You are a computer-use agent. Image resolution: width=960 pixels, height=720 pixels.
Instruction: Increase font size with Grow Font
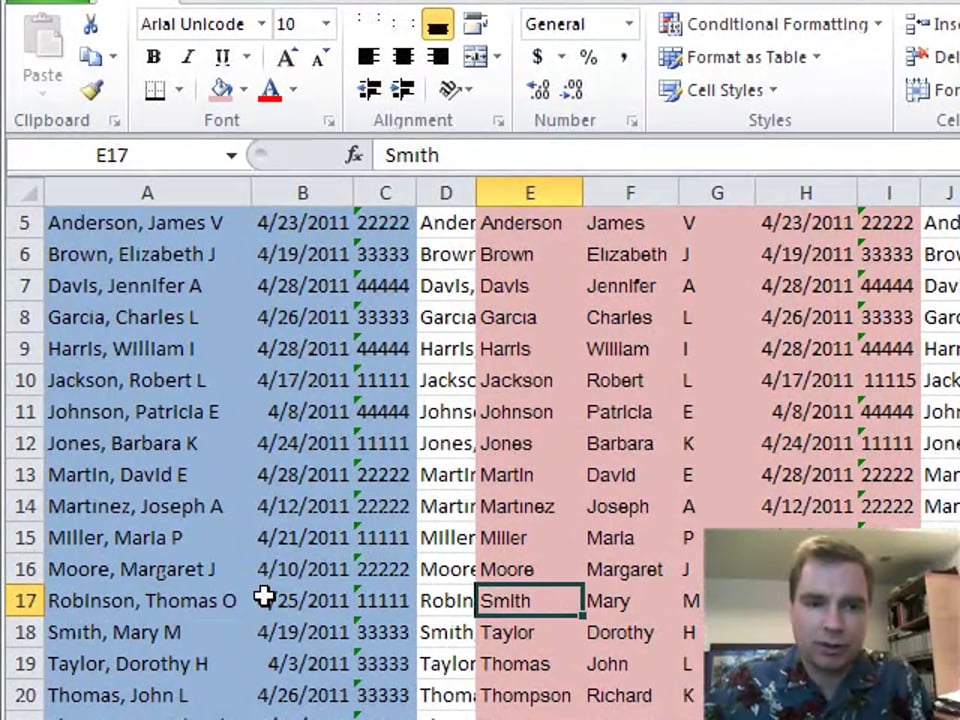pos(287,58)
